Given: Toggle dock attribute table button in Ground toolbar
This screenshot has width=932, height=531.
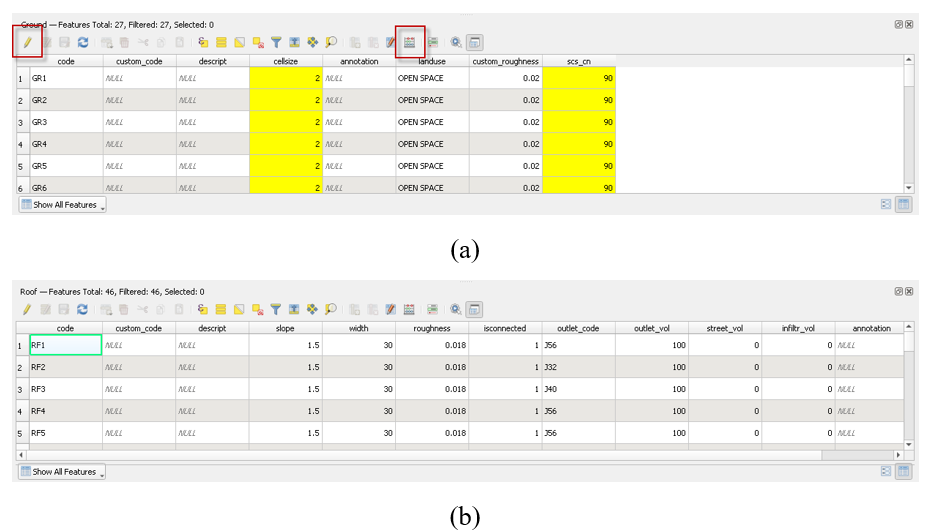Looking at the screenshot, I should [475, 43].
